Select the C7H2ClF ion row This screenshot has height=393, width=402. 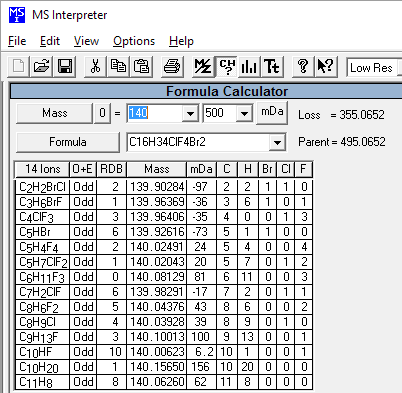[x=164, y=292]
